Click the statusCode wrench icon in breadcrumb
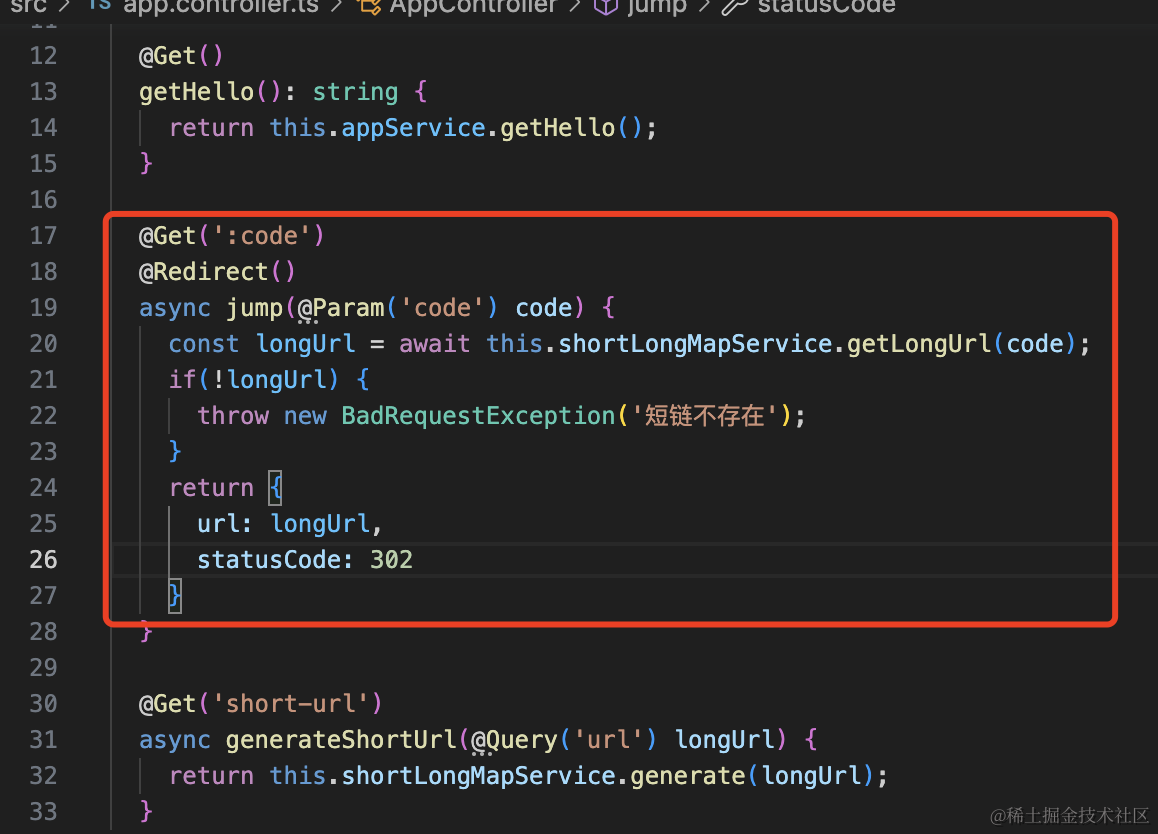Image resolution: width=1158 pixels, height=834 pixels. point(734,6)
